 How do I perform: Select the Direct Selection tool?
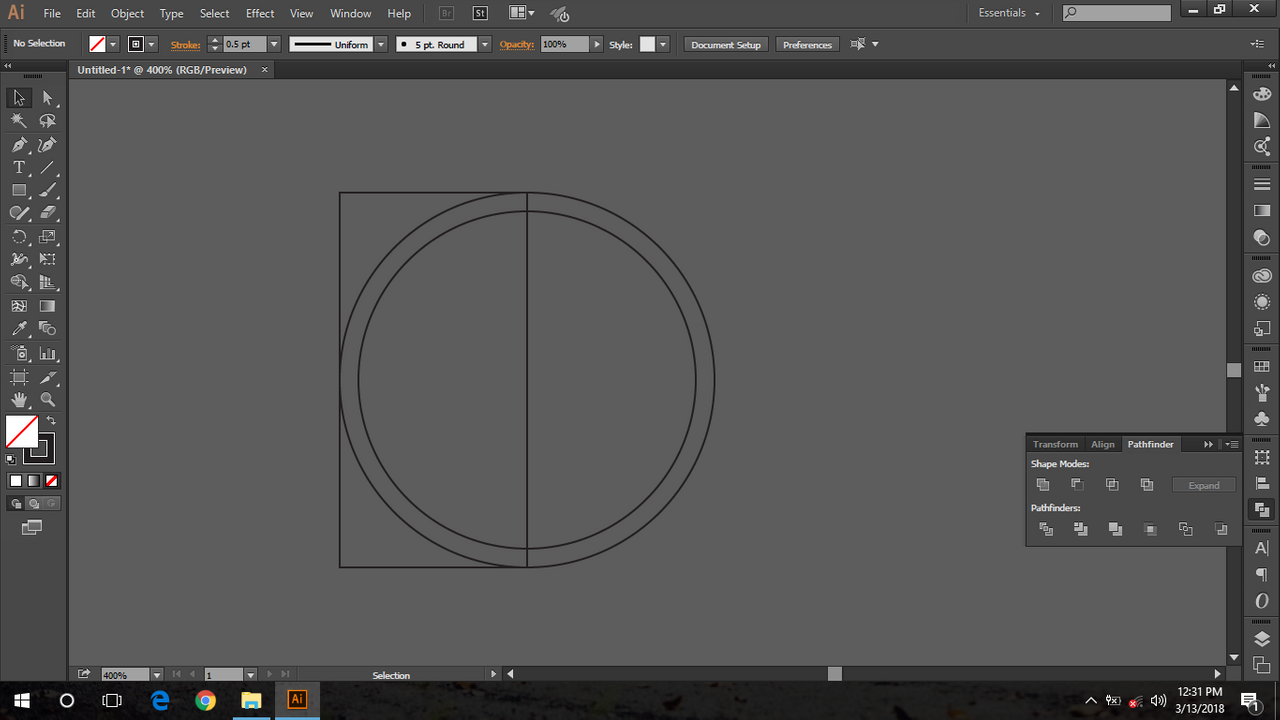[47, 98]
